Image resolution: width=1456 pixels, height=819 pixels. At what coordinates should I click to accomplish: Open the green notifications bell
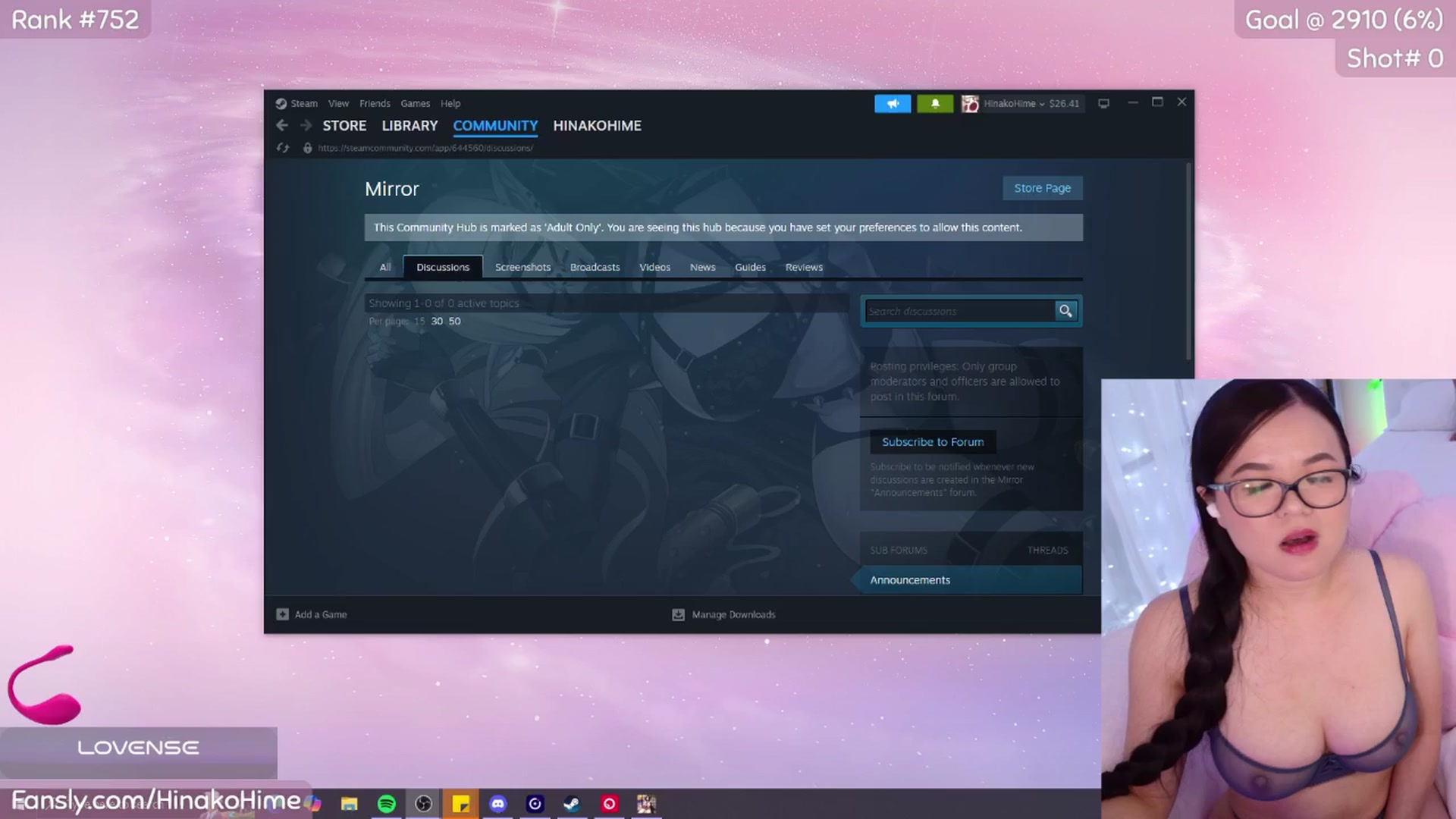[x=935, y=104]
